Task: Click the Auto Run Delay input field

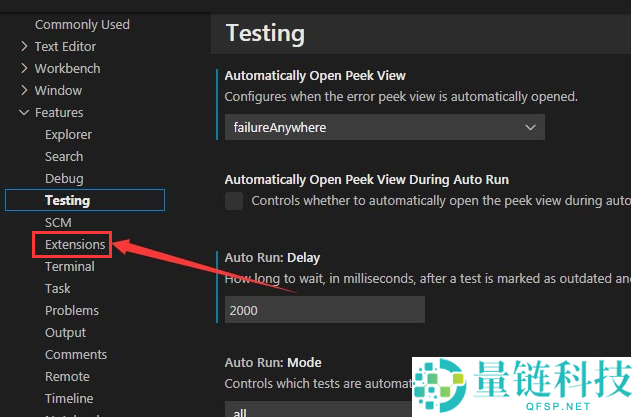Action: (x=324, y=310)
